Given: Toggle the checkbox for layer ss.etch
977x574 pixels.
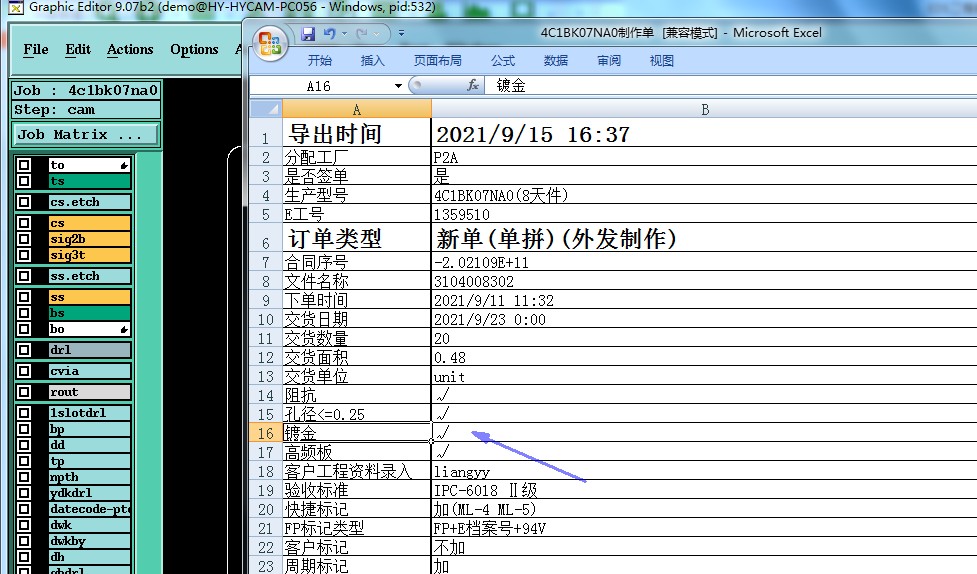Looking at the screenshot, I should click(x=24, y=276).
